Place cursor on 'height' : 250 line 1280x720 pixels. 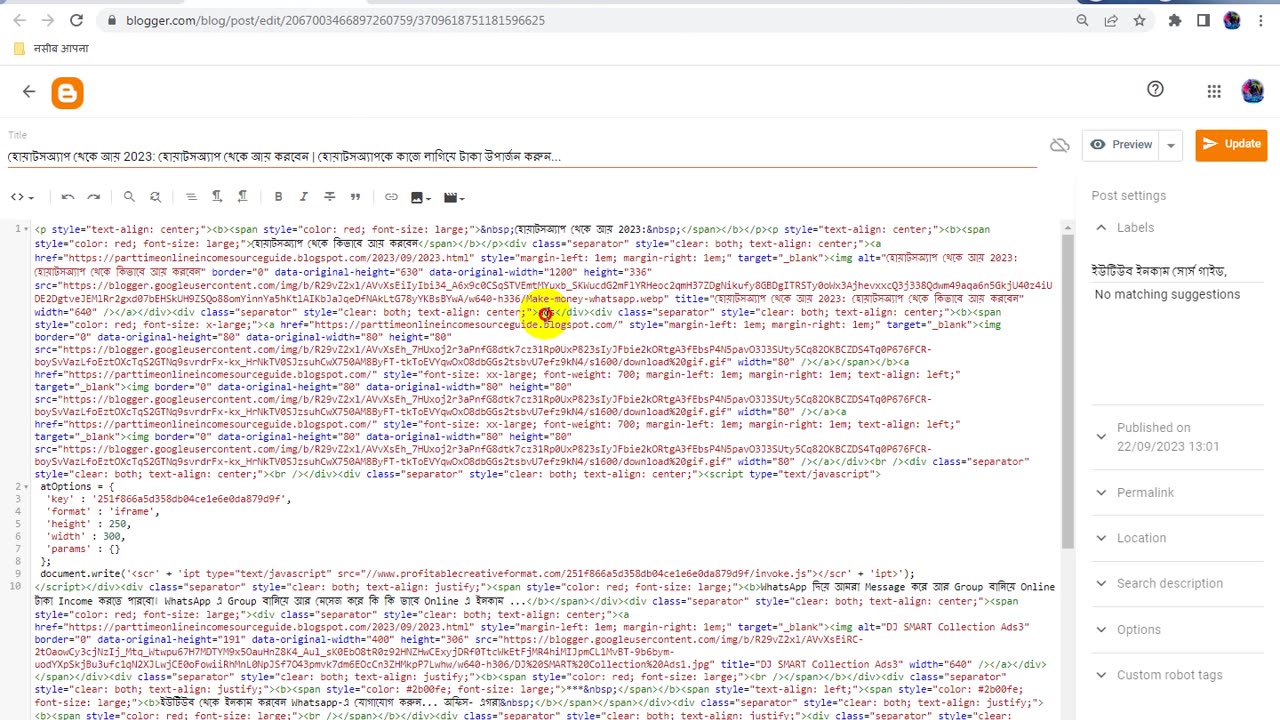(88, 524)
